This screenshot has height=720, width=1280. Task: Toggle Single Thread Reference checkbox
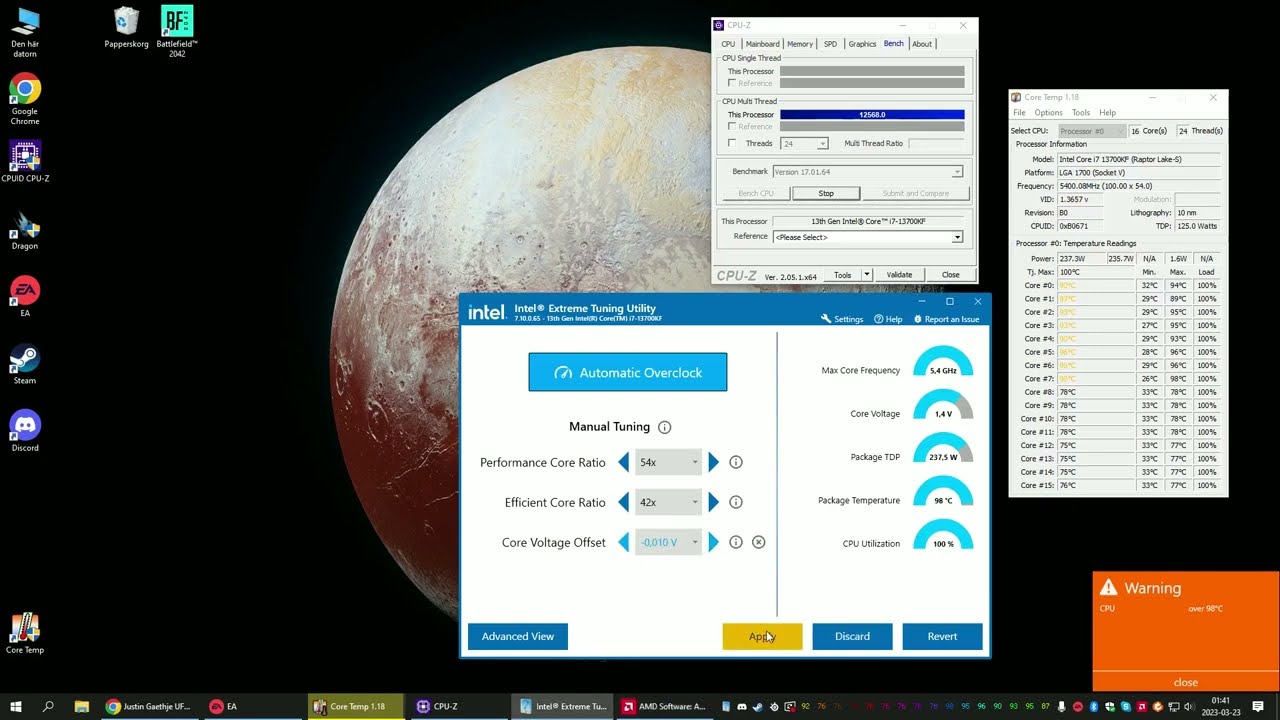pyautogui.click(x=732, y=83)
